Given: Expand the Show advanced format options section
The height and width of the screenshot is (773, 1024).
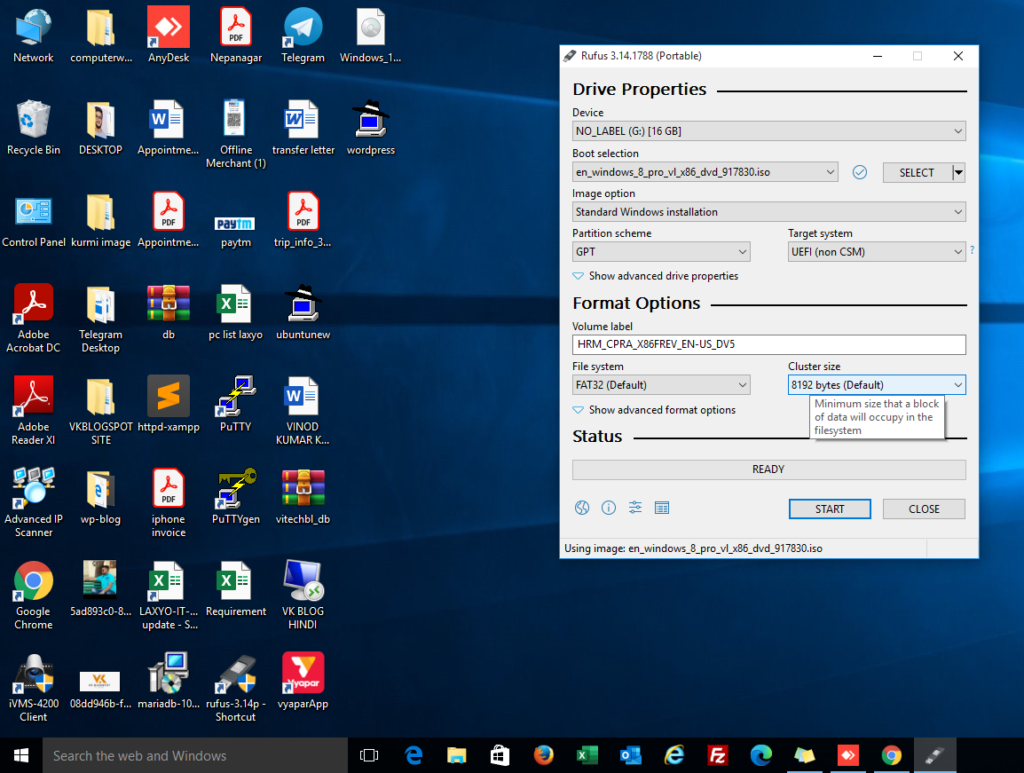Looking at the screenshot, I should click(653, 410).
